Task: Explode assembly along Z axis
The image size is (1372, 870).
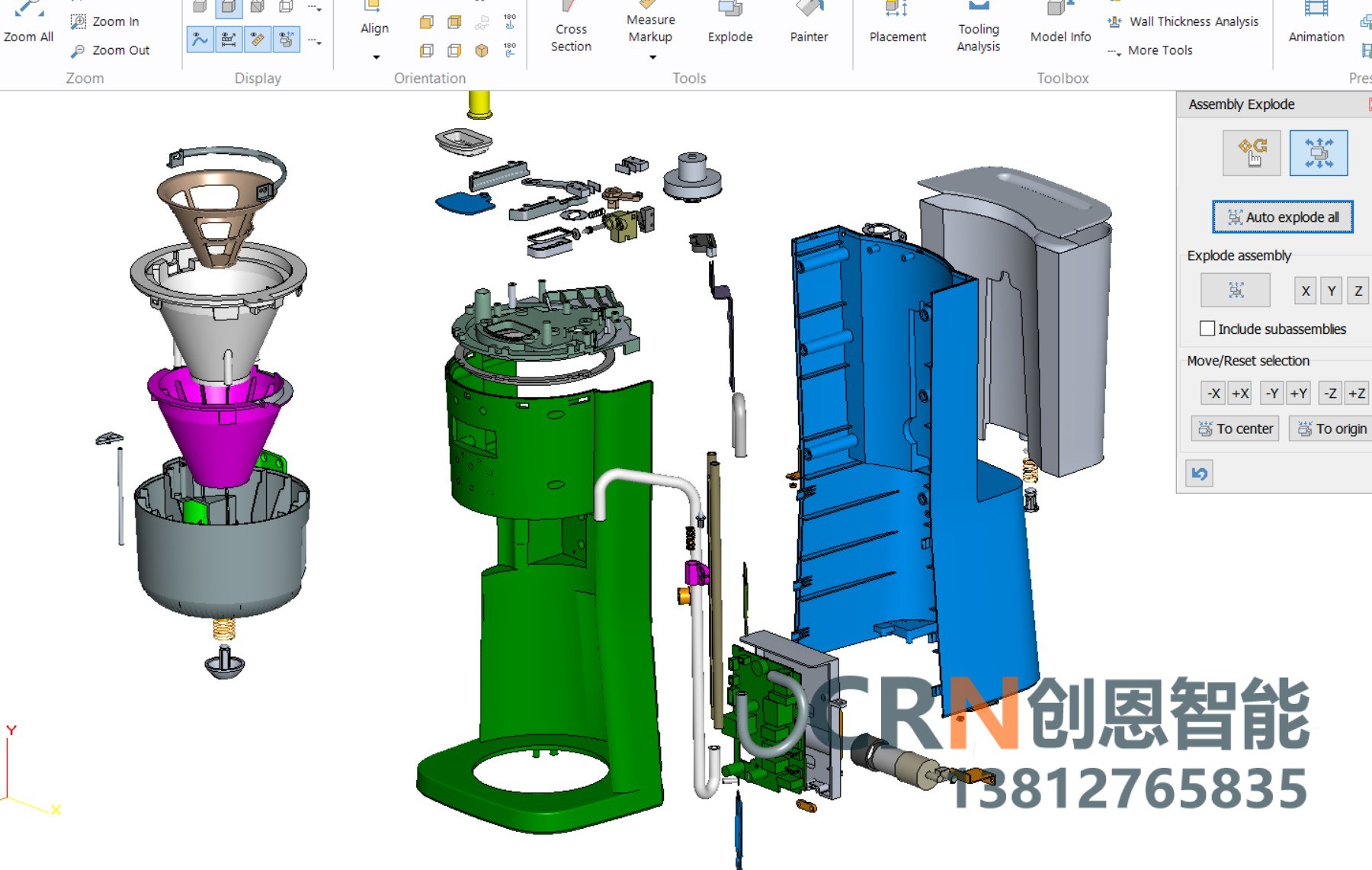Action: tap(1358, 291)
